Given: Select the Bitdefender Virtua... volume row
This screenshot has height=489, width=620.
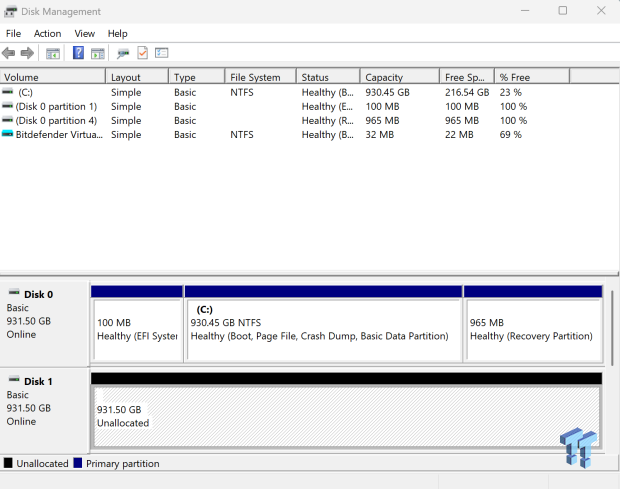Looking at the screenshot, I should click(285, 135).
